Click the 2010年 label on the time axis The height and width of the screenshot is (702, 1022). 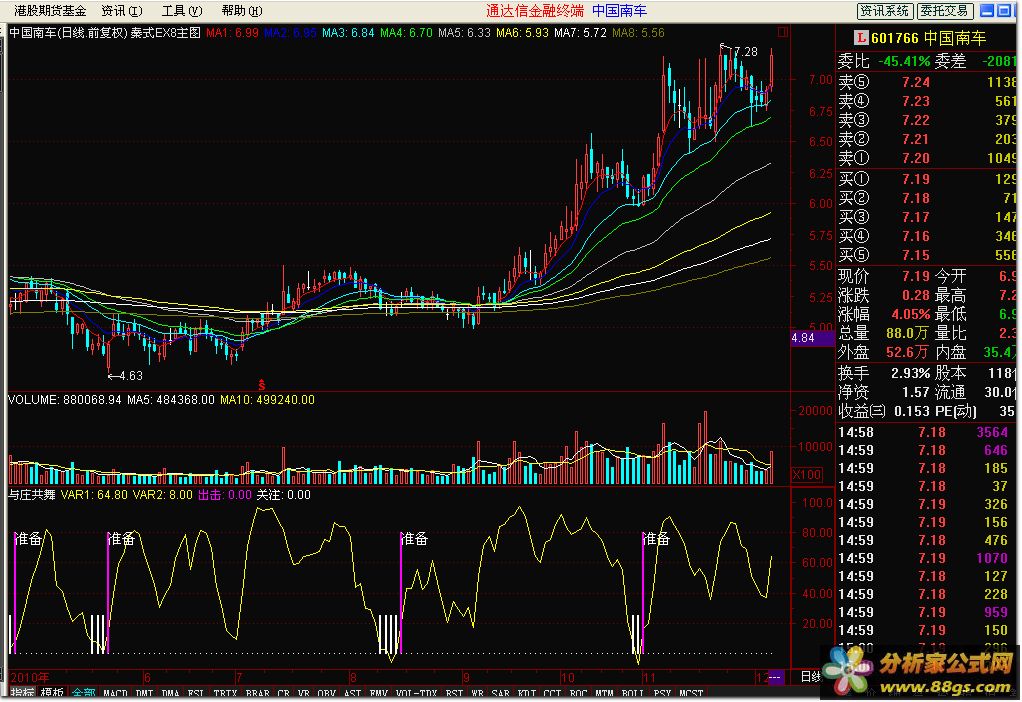[x=30, y=677]
